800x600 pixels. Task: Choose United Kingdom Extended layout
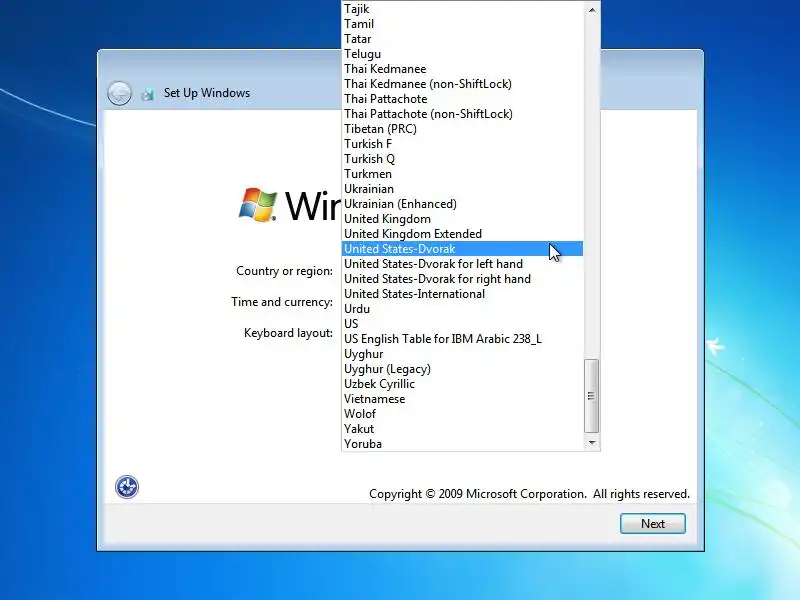coord(462,234)
